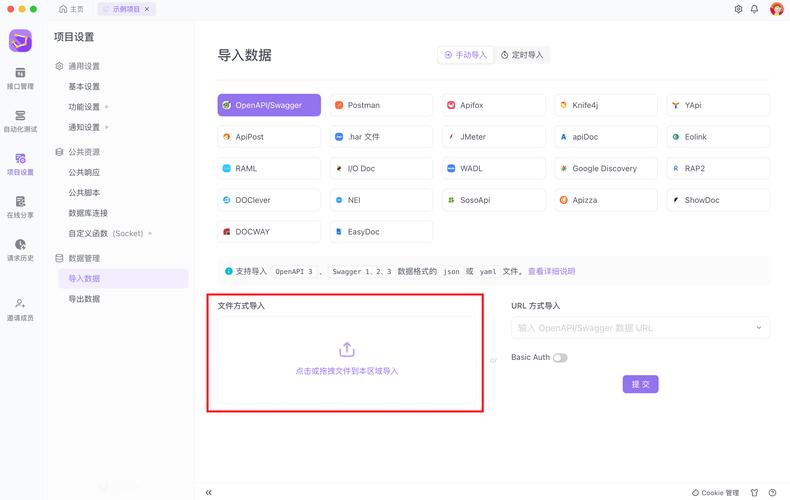Choose the OpenAPI/Swagger import format
The image size is (790, 500).
click(269, 105)
